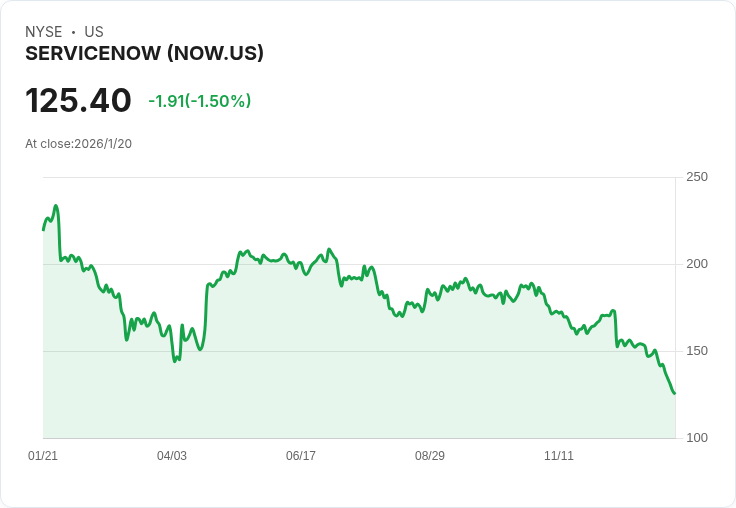Screen dimensions: 736x508
Task: Click the At close date text
Action: pos(78,144)
